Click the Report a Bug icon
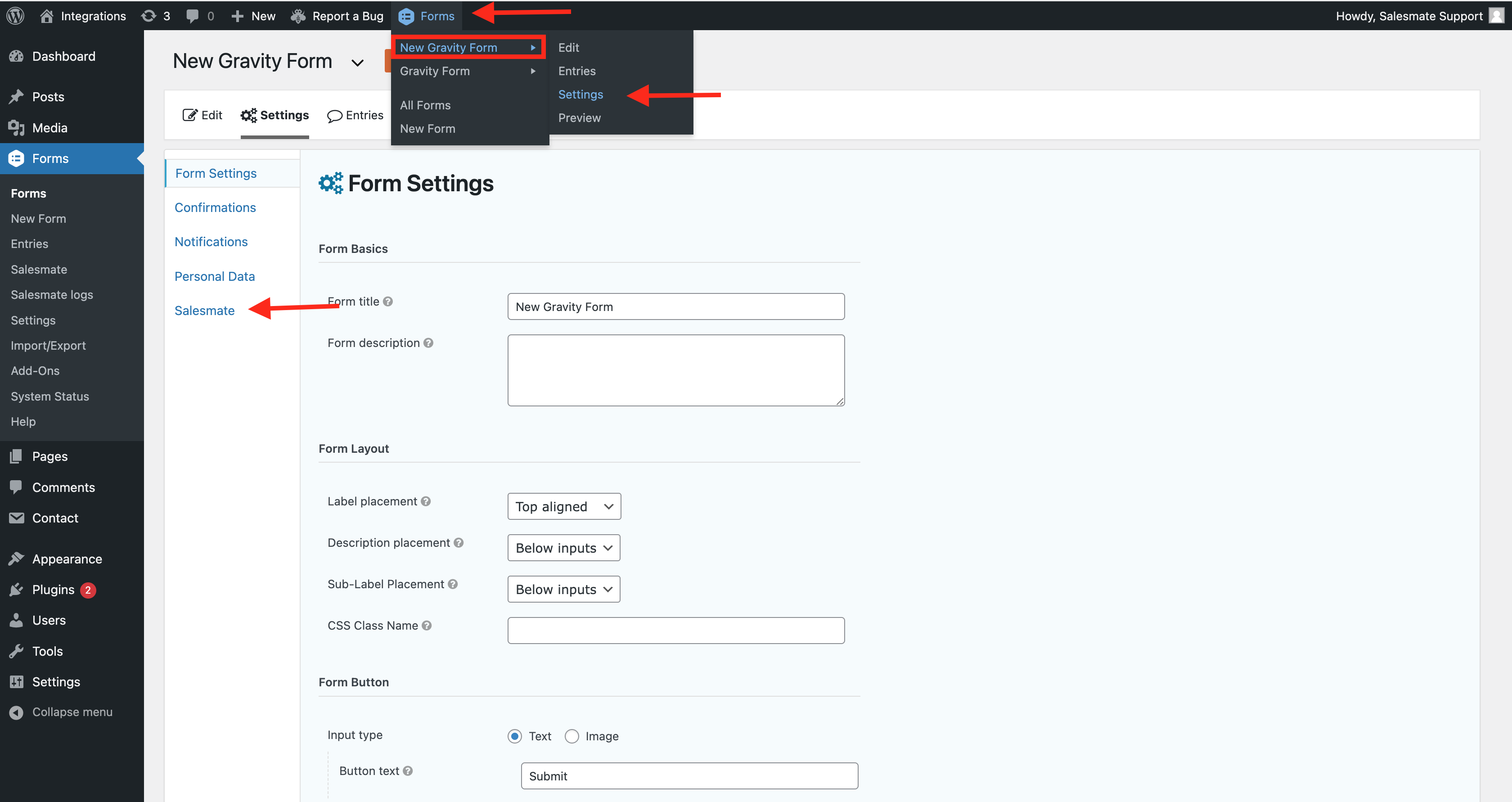Image resolution: width=1512 pixels, height=802 pixels. click(298, 16)
